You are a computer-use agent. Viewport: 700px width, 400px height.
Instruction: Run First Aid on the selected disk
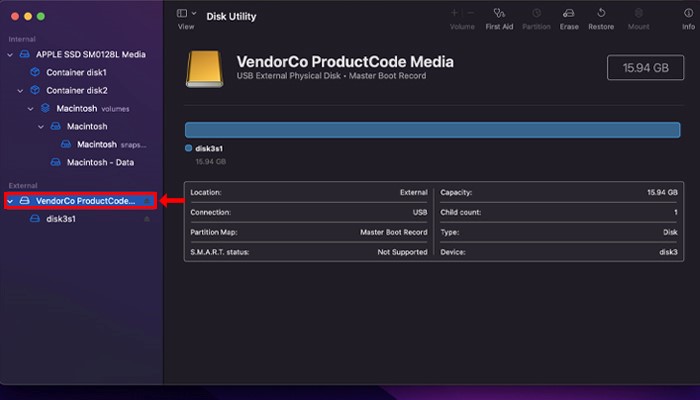(x=499, y=14)
